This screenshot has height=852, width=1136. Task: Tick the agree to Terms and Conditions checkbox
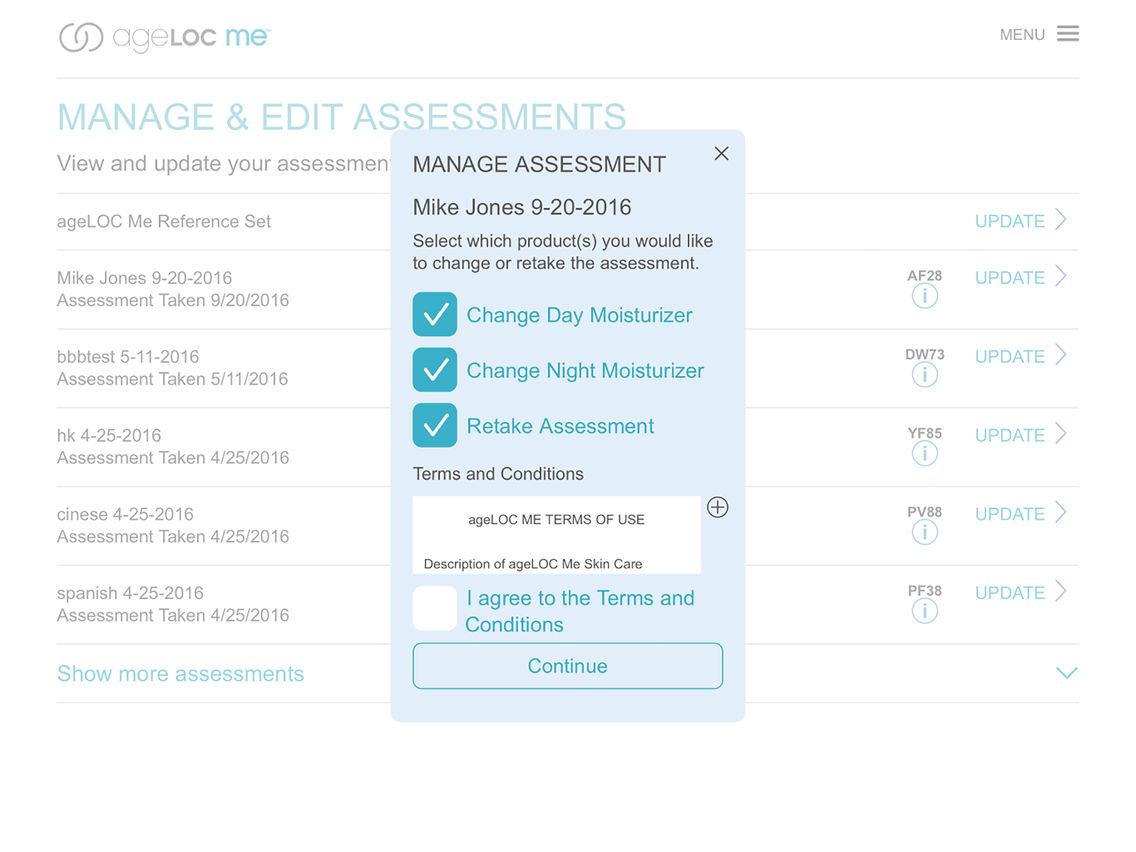coord(435,608)
